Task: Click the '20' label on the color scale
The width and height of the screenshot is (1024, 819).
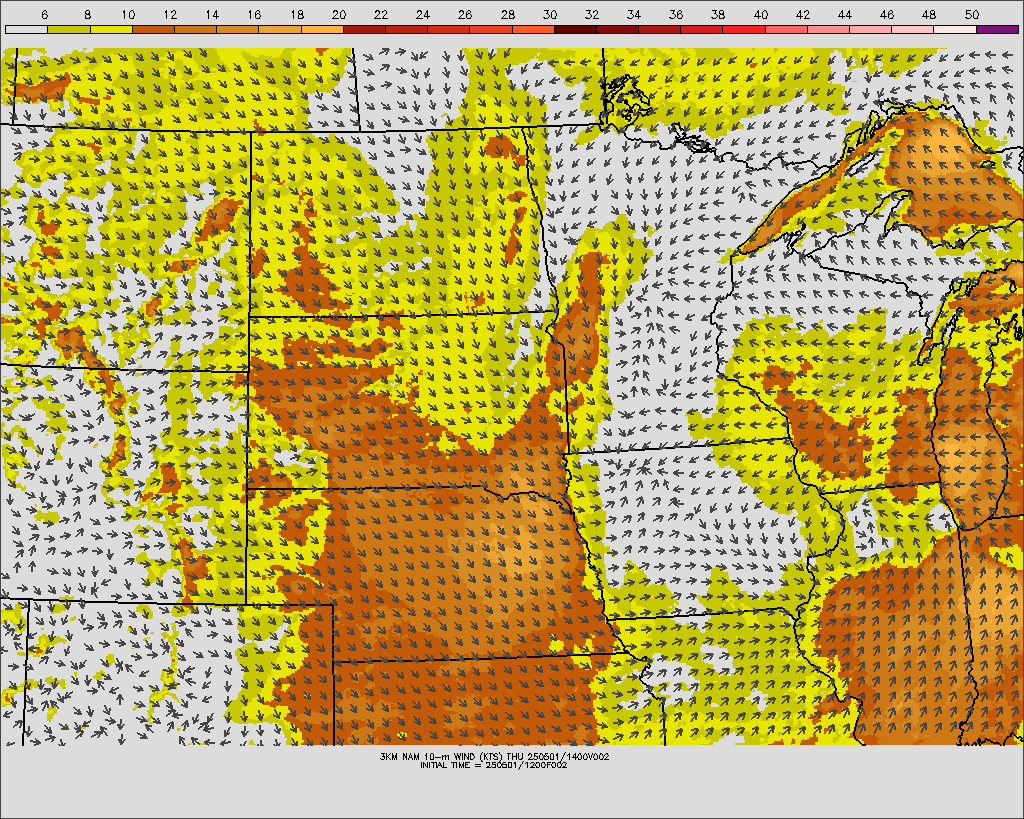Action: pyautogui.click(x=340, y=14)
